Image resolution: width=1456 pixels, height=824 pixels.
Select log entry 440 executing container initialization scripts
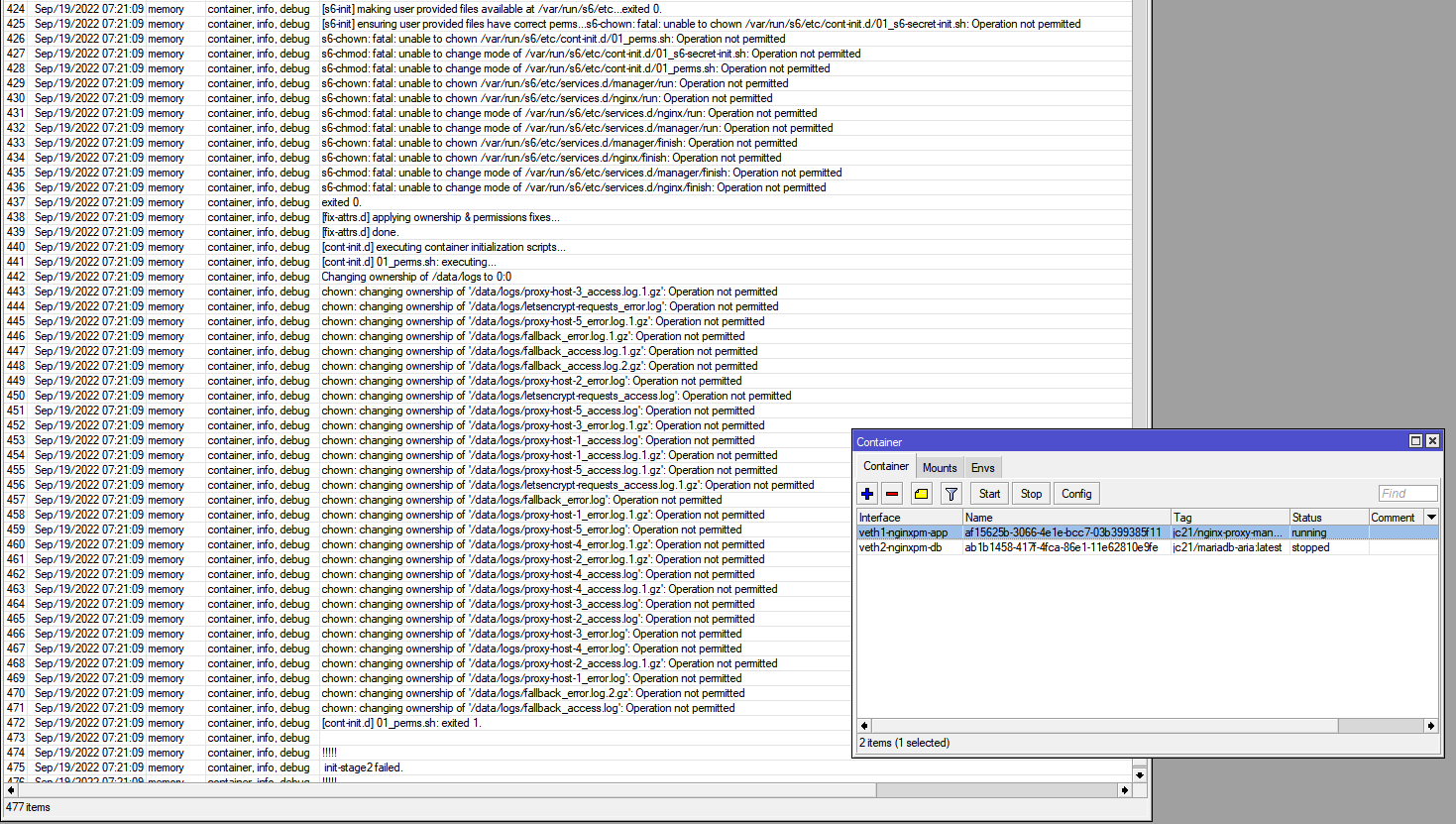pyautogui.click(x=566, y=247)
